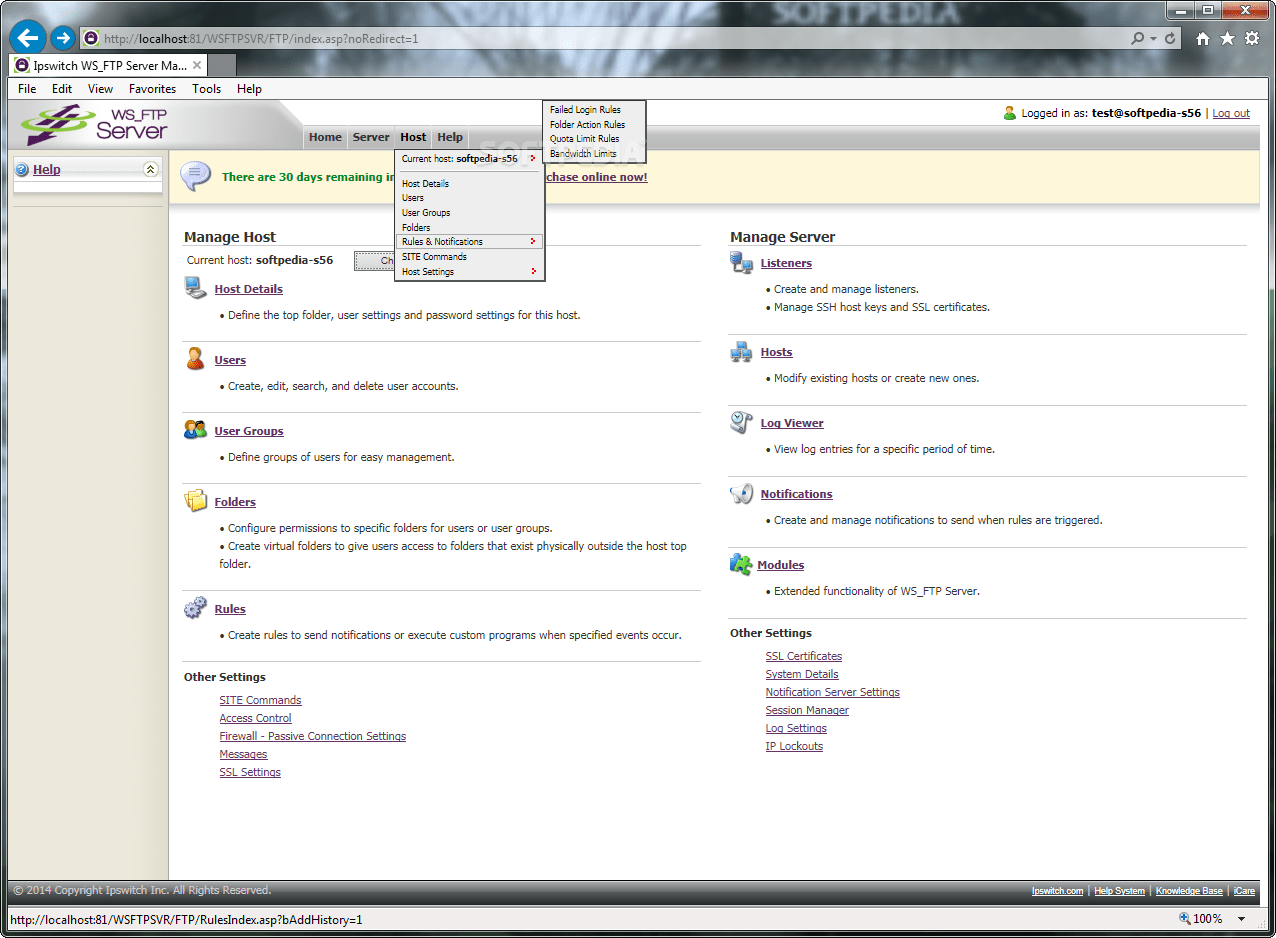Click the browser Forward arrow button

tap(63, 39)
